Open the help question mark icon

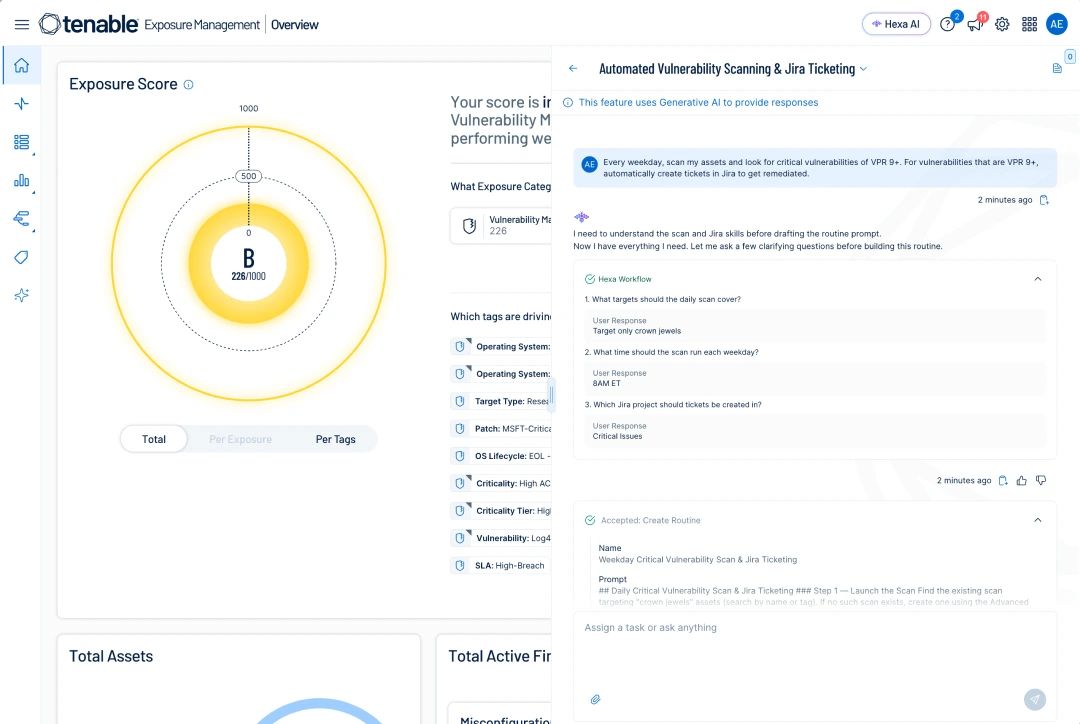click(947, 25)
